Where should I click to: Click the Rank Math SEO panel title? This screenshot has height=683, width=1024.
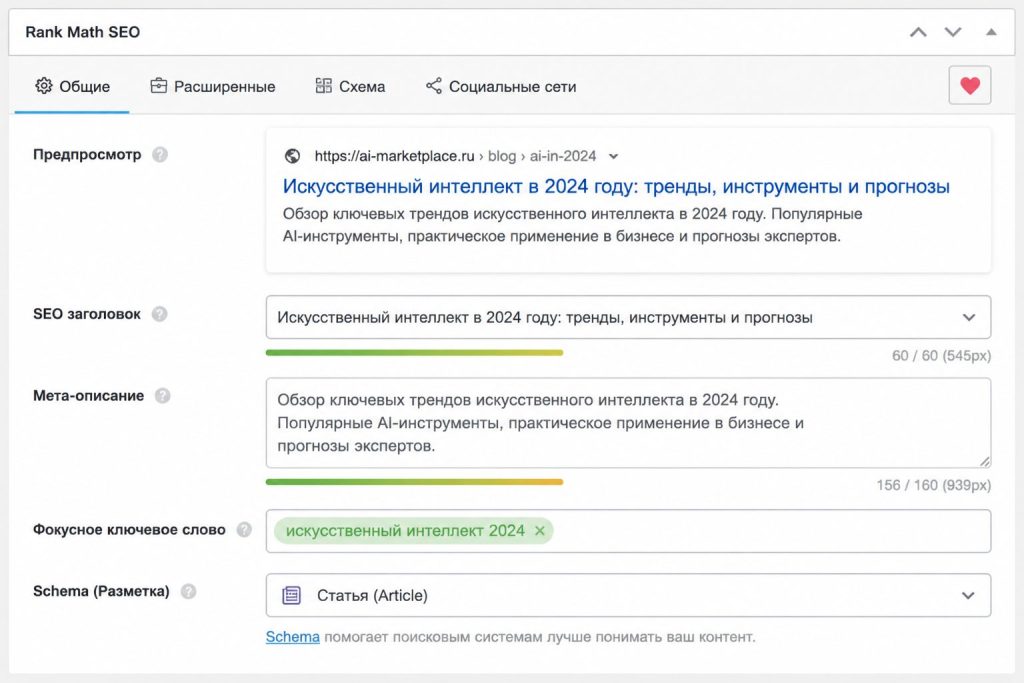(83, 32)
